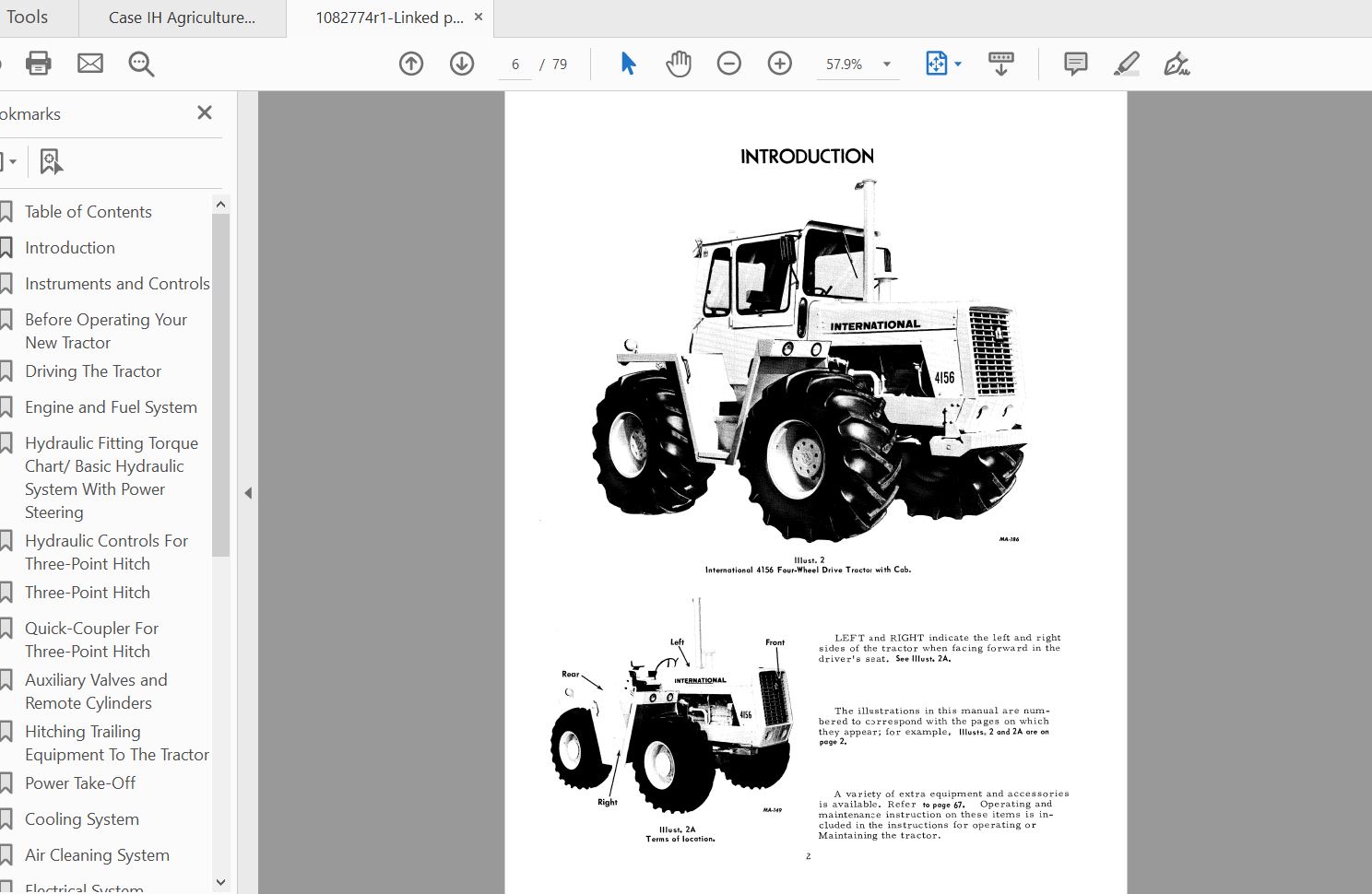Click the find-current-bookmark icon in Bookmarks panel

click(x=51, y=162)
